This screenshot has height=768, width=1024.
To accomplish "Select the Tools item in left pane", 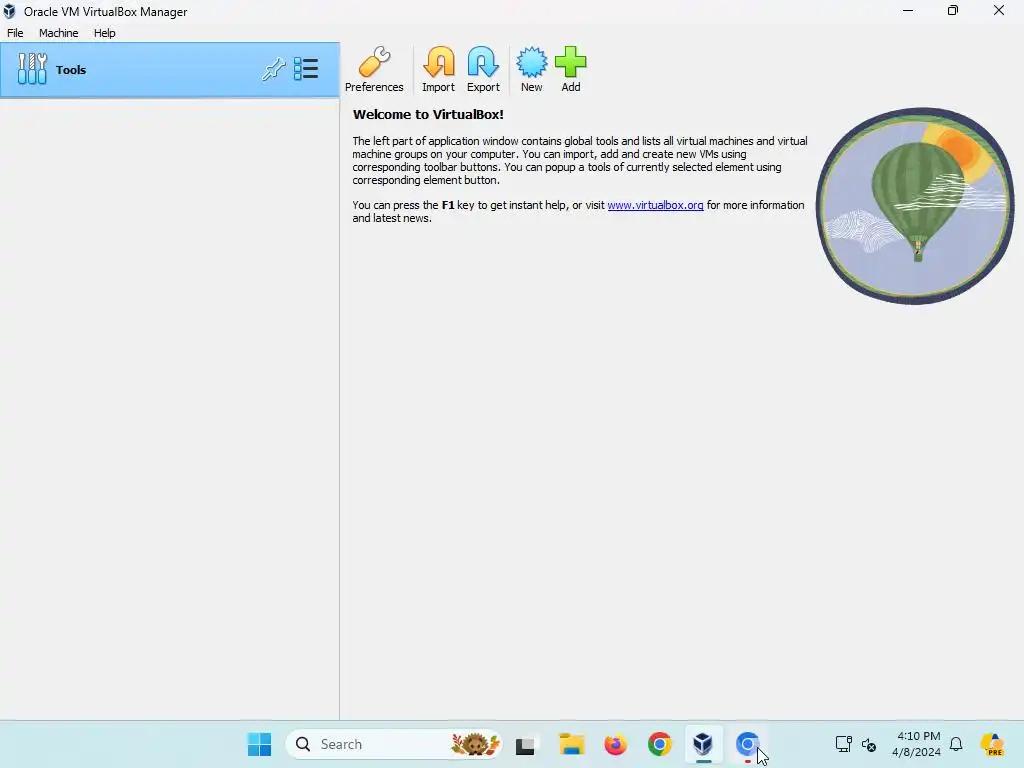I will point(170,70).
